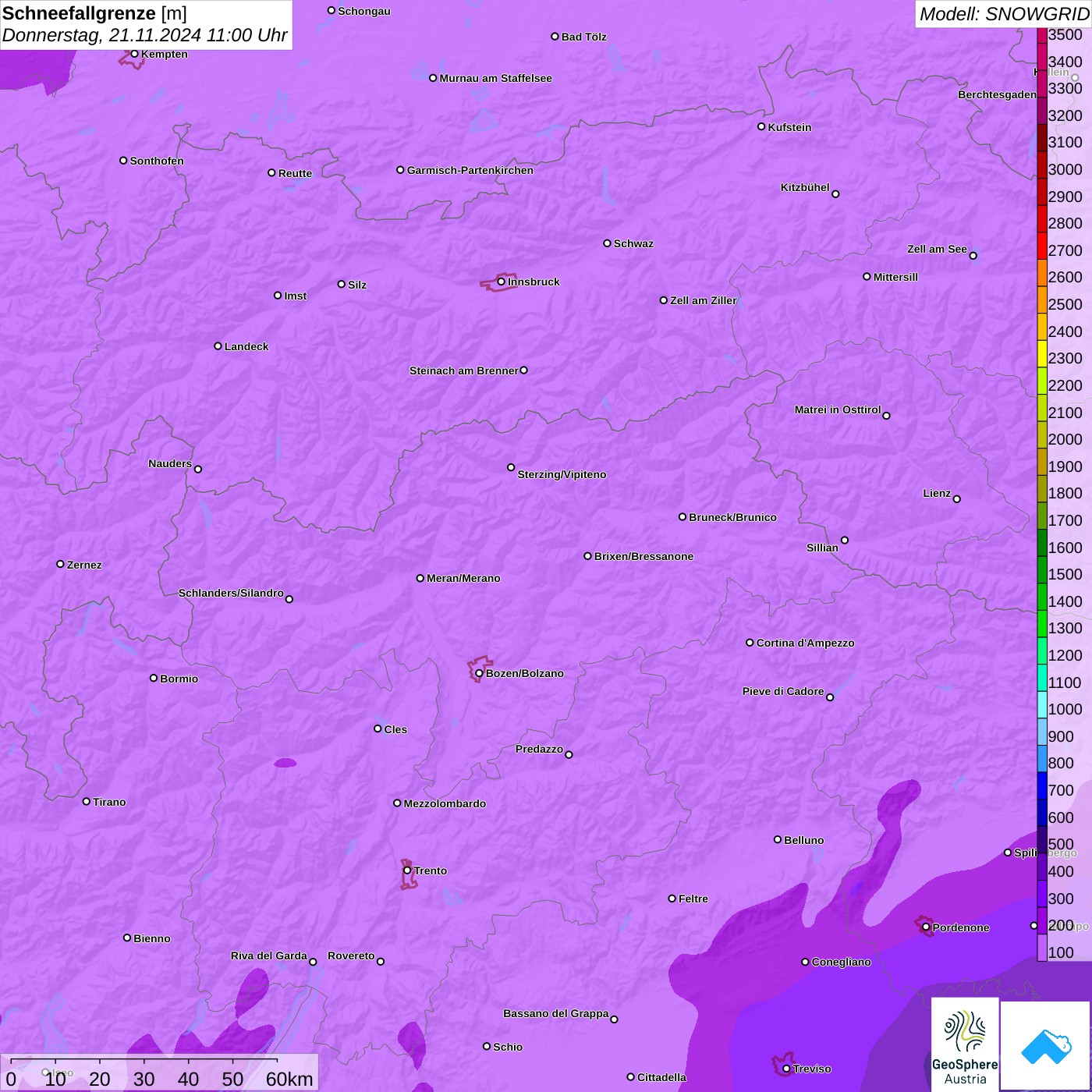This screenshot has width=1092, height=1092.
Task: Click the blue cloud house logo
Action: 1046,1046
